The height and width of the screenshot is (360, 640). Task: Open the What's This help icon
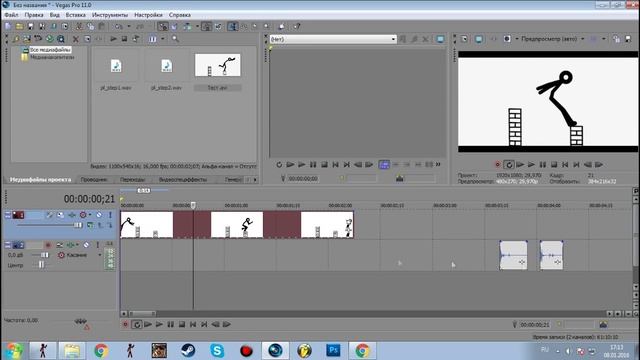click(x=297, y=27)
